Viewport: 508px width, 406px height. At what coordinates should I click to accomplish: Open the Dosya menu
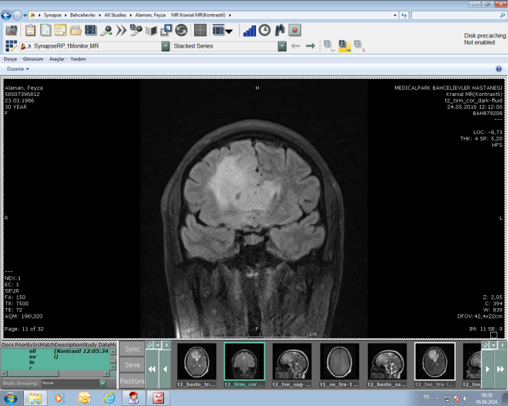(10, 59)
